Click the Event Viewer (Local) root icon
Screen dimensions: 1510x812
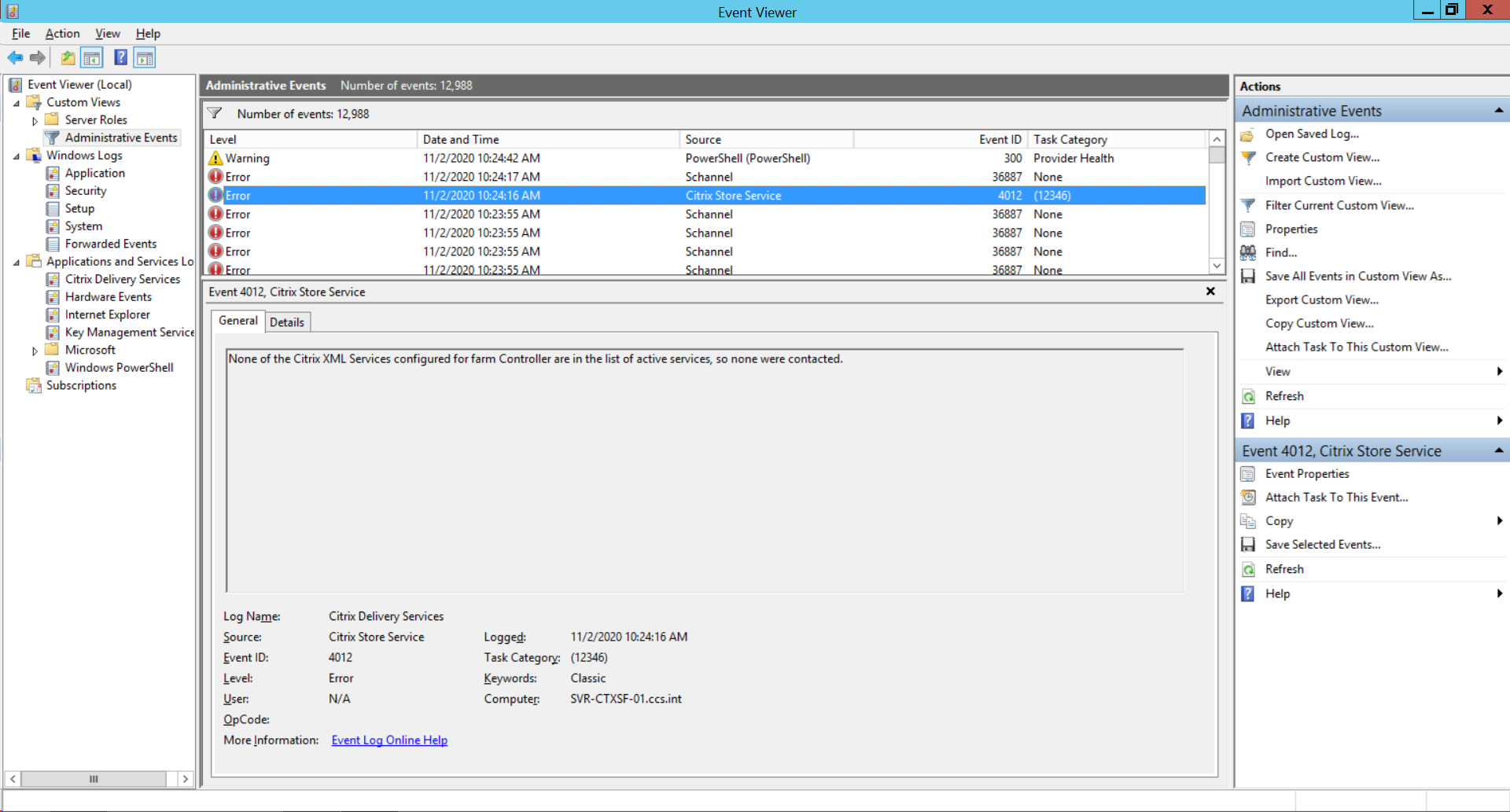tap(15, 85)
